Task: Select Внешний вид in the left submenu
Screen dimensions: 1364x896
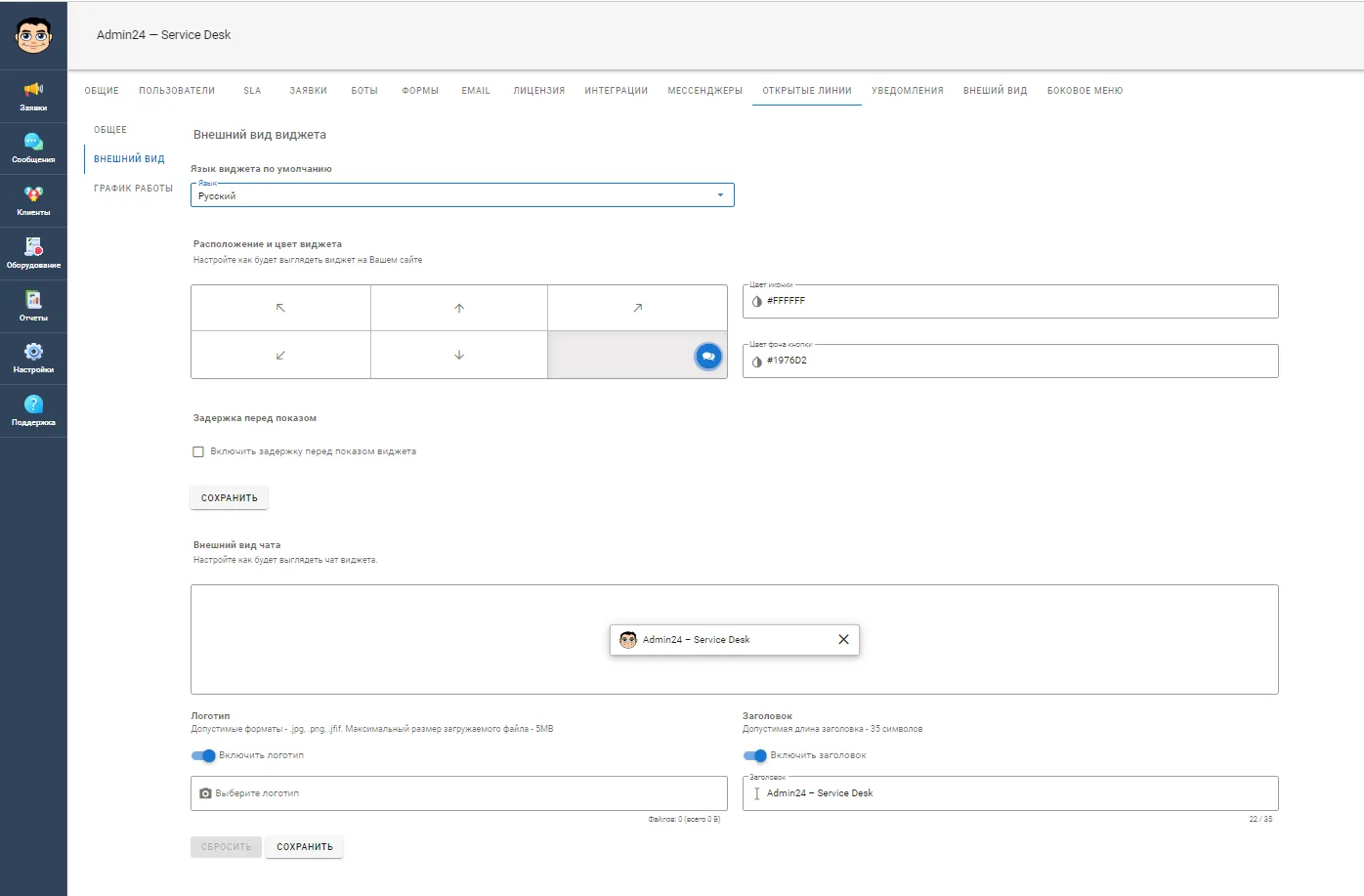Action: [x=129, y=159]
